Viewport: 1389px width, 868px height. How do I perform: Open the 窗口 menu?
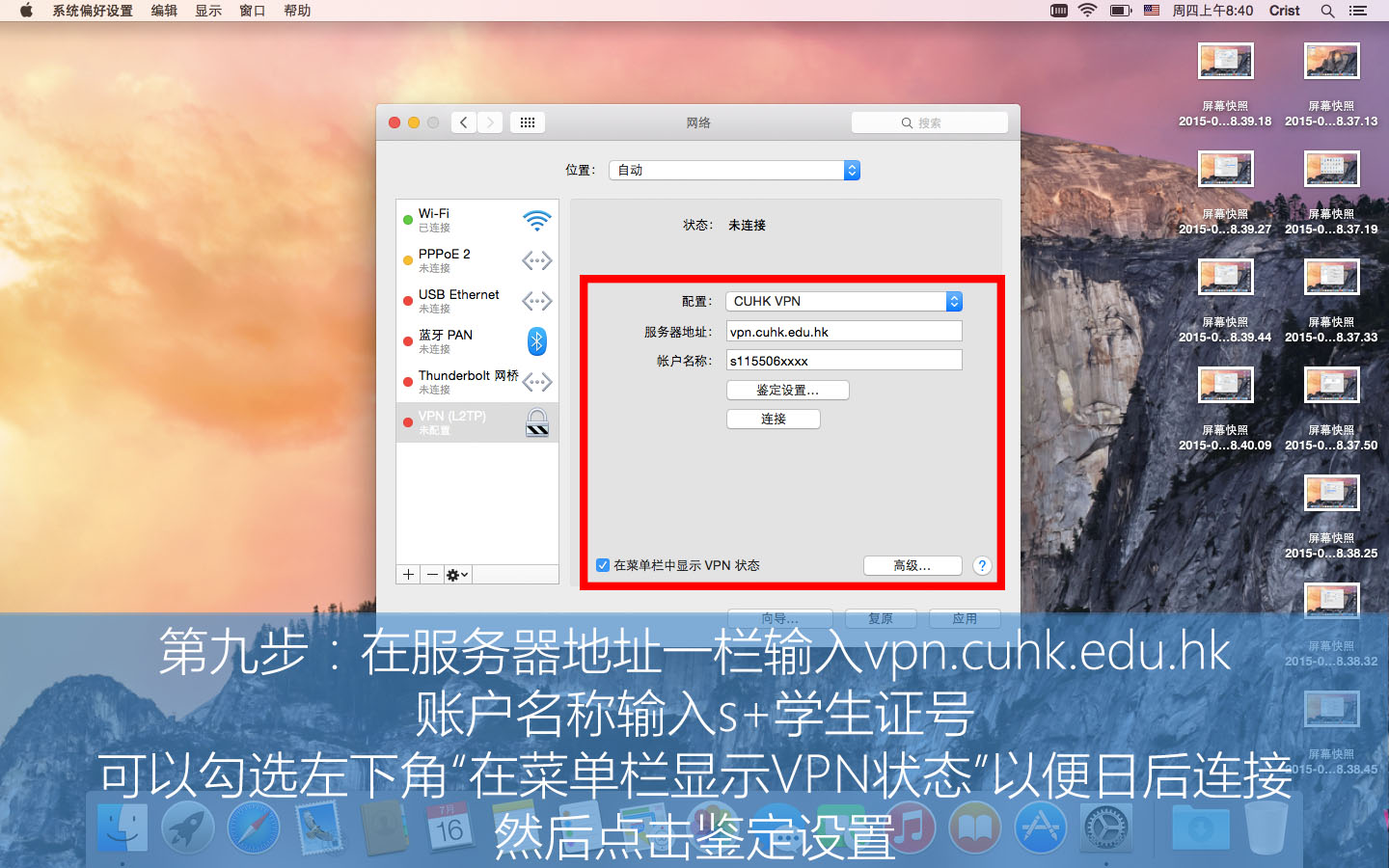(x=253, y=11)
